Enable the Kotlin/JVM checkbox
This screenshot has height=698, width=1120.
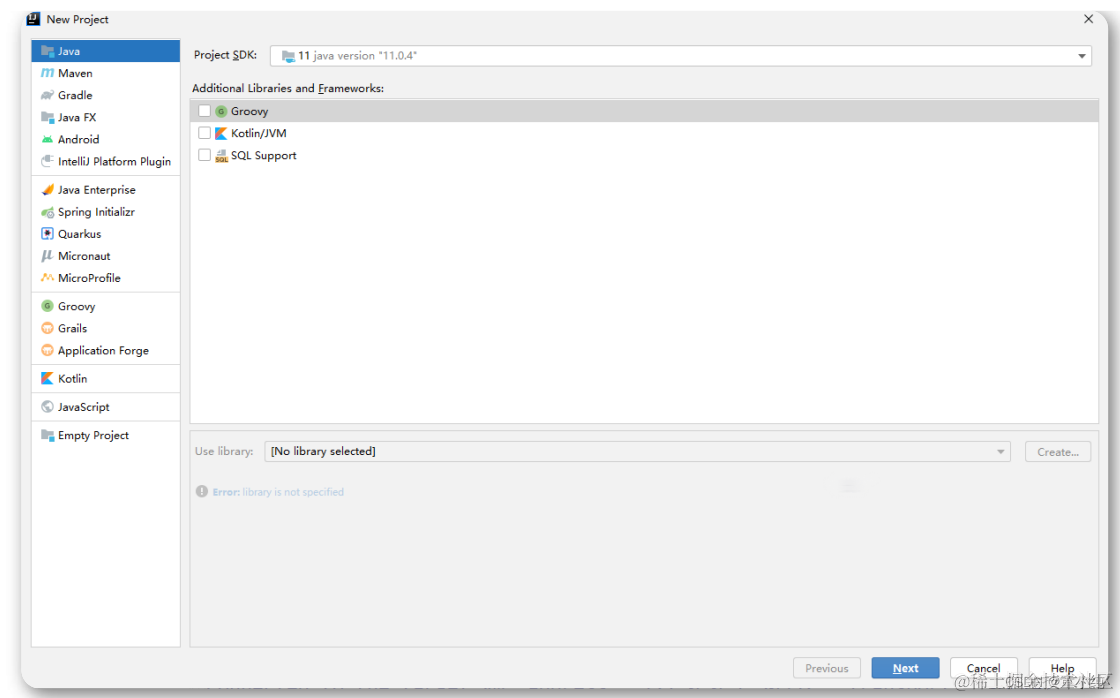[x=204, y=133]
